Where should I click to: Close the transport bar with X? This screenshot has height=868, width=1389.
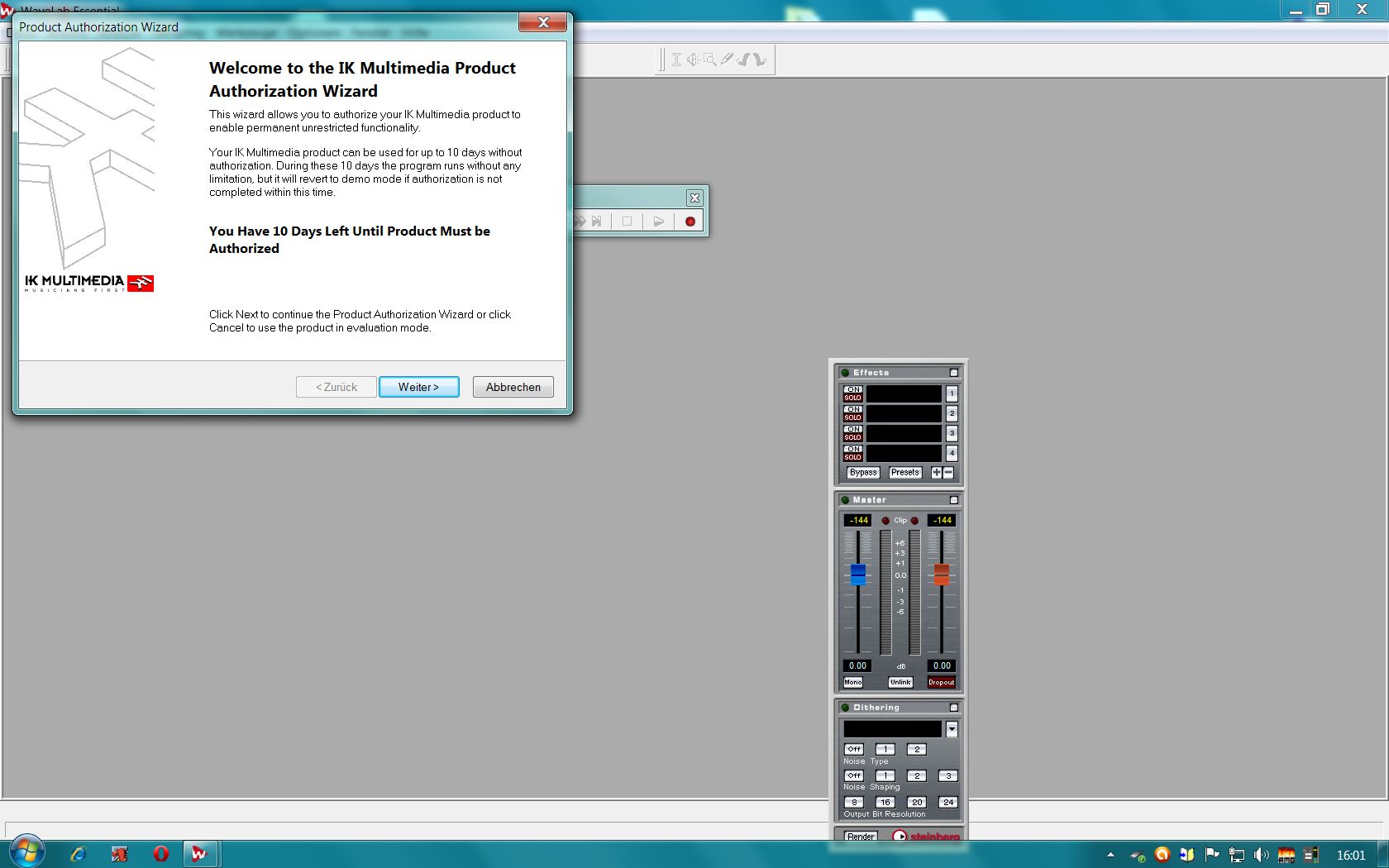click(694, 198)
